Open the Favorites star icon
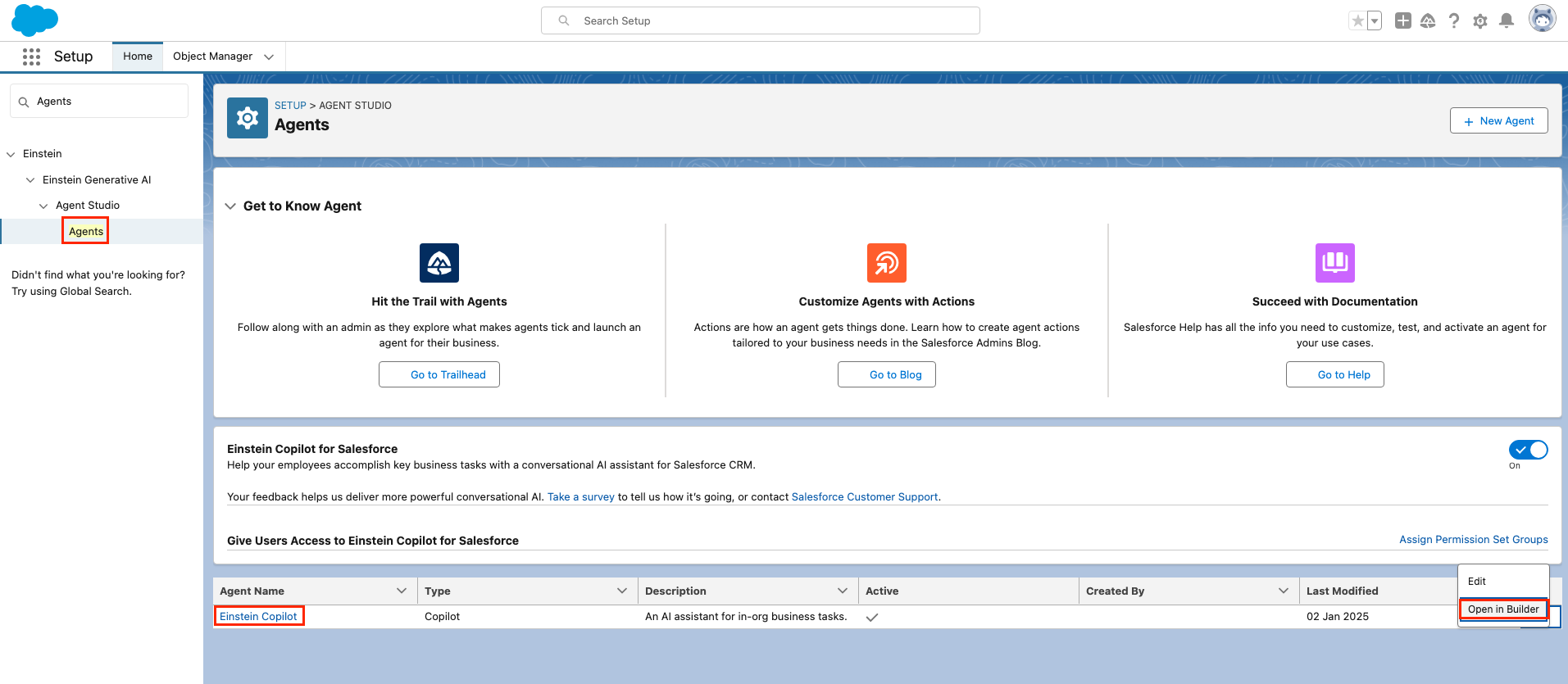 (1358, 20)
